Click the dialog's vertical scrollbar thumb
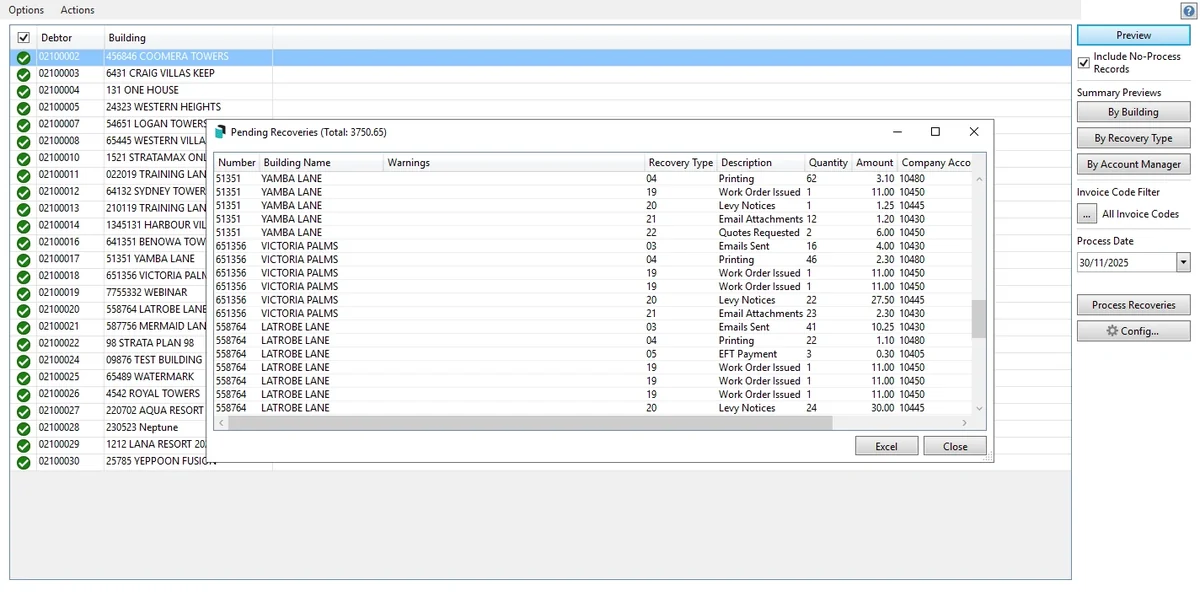 [x=979, y=319]
